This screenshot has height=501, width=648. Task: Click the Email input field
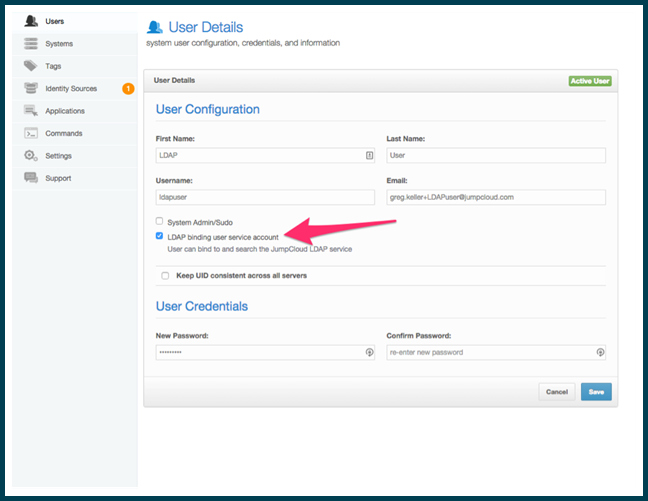tap(496, 197)
